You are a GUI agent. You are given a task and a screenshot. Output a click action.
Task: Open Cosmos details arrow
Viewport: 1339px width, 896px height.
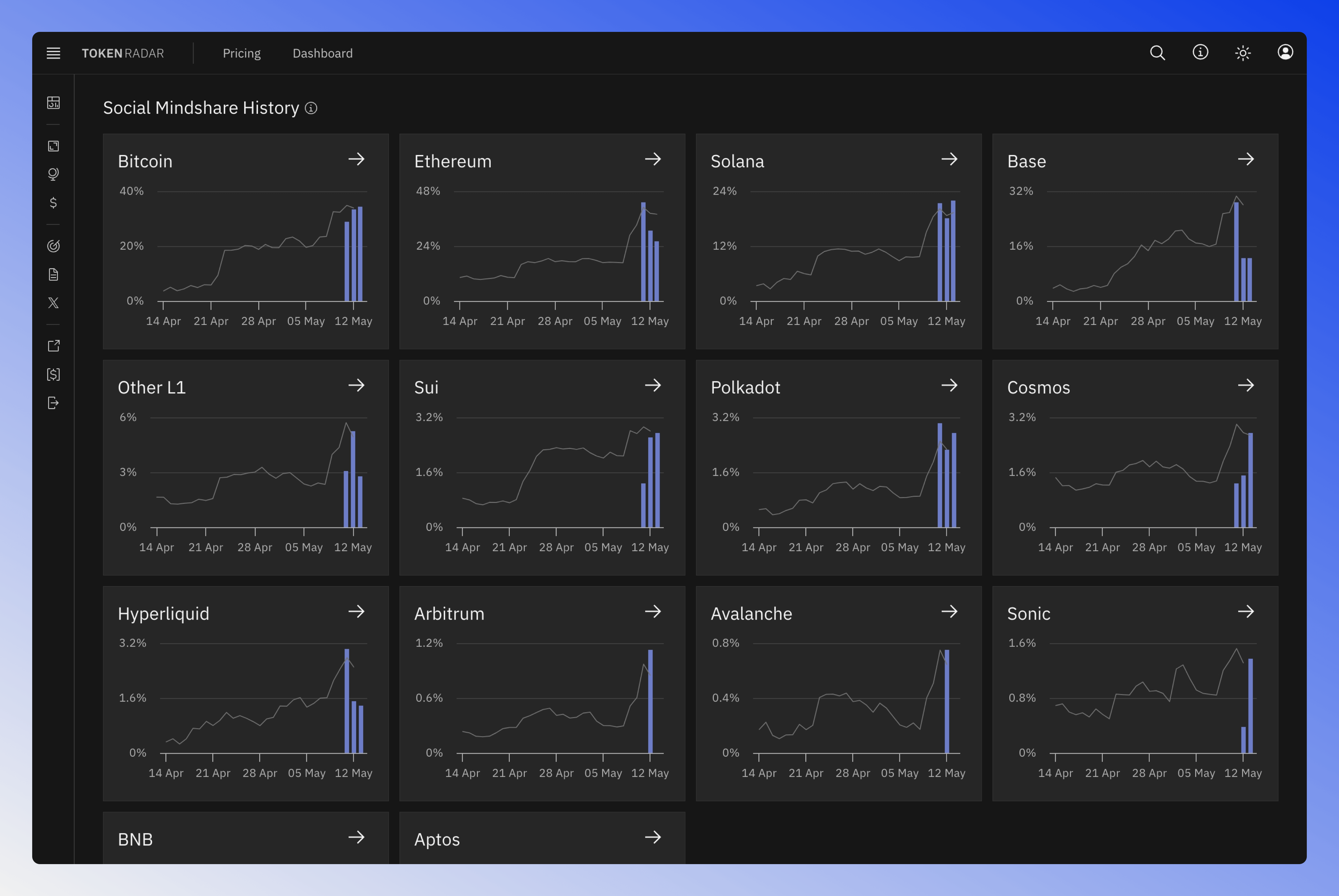click(x=1246, y=386)
